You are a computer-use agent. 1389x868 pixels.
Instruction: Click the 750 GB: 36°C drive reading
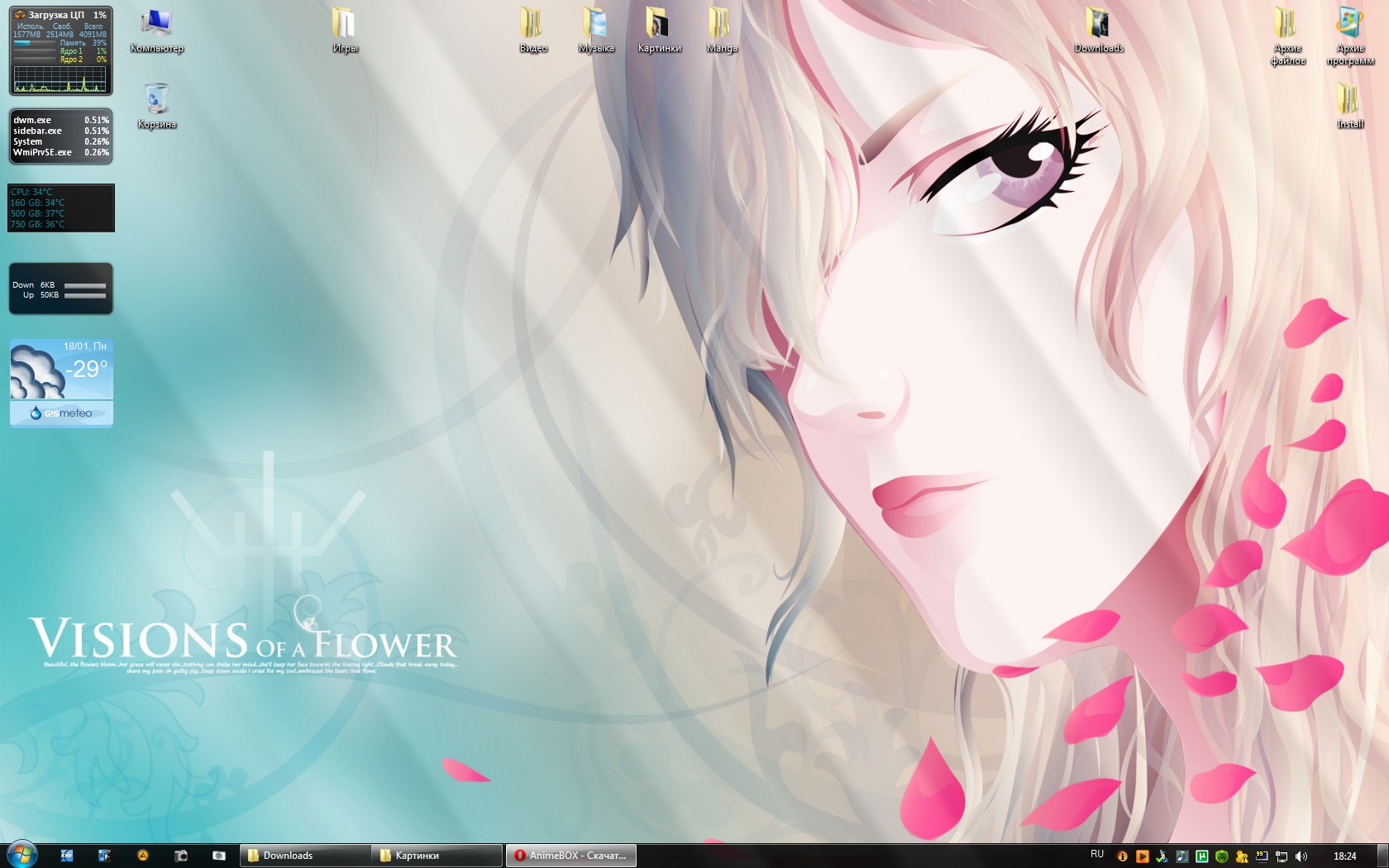[37, 224]
